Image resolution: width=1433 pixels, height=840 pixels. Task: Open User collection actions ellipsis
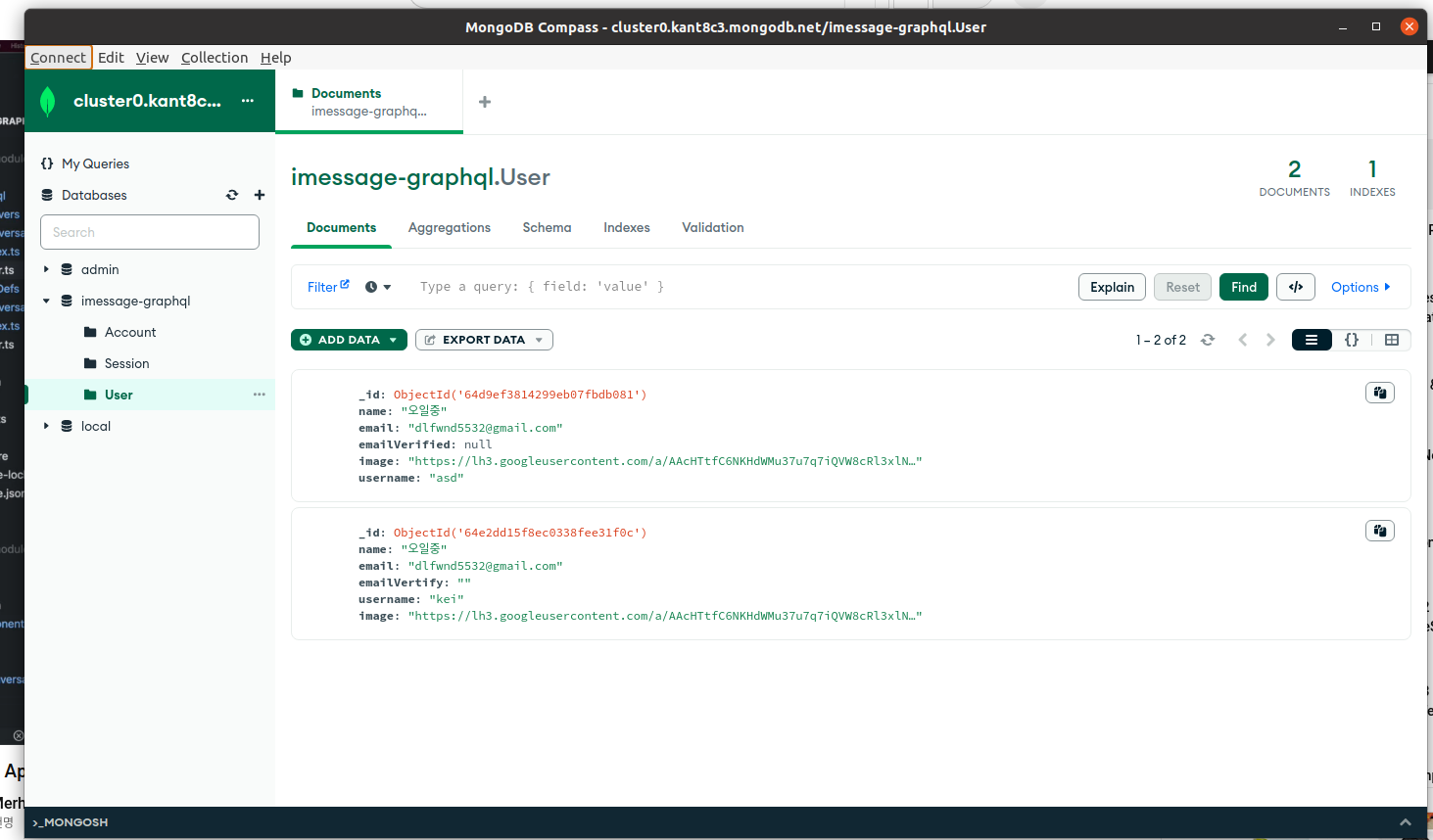pos(260,395)
